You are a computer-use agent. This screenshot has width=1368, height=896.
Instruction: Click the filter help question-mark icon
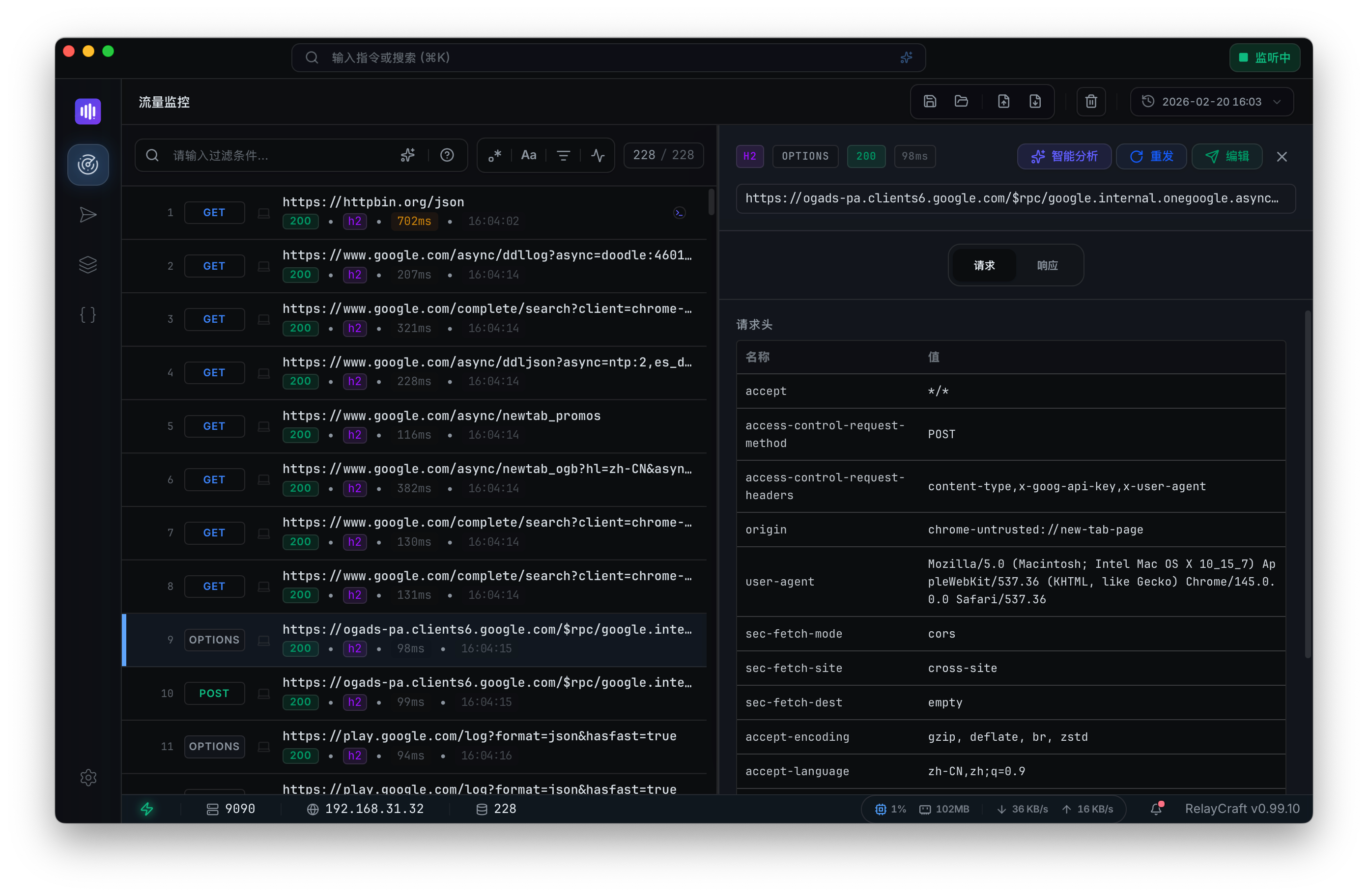pyautogui.click(x=447, y=155)
